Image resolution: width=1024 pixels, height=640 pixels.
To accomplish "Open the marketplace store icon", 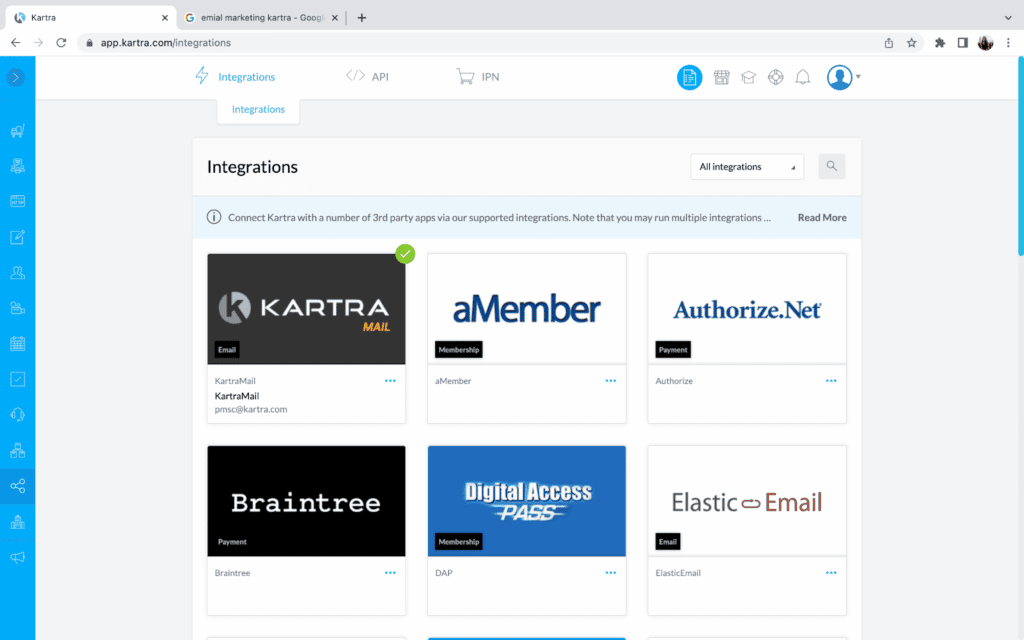I will [722, 78].
